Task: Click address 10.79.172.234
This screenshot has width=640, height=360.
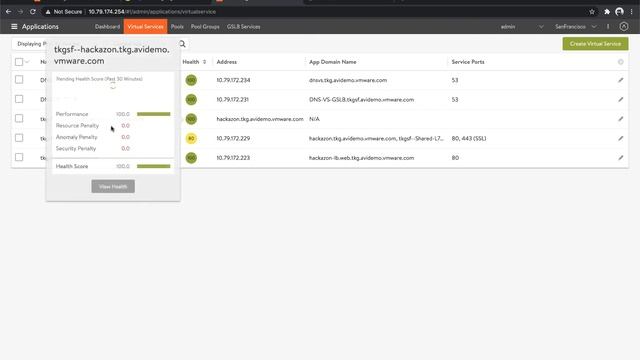Action: 233,80
